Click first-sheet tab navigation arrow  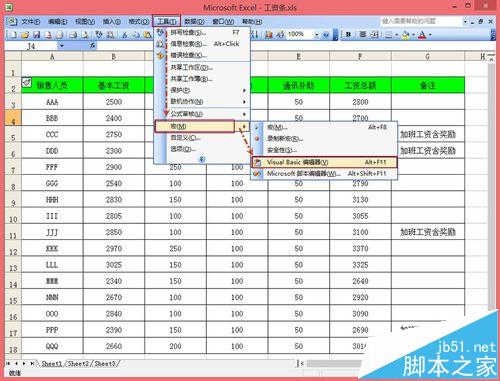pyautogui.click(x=8, y=363)
